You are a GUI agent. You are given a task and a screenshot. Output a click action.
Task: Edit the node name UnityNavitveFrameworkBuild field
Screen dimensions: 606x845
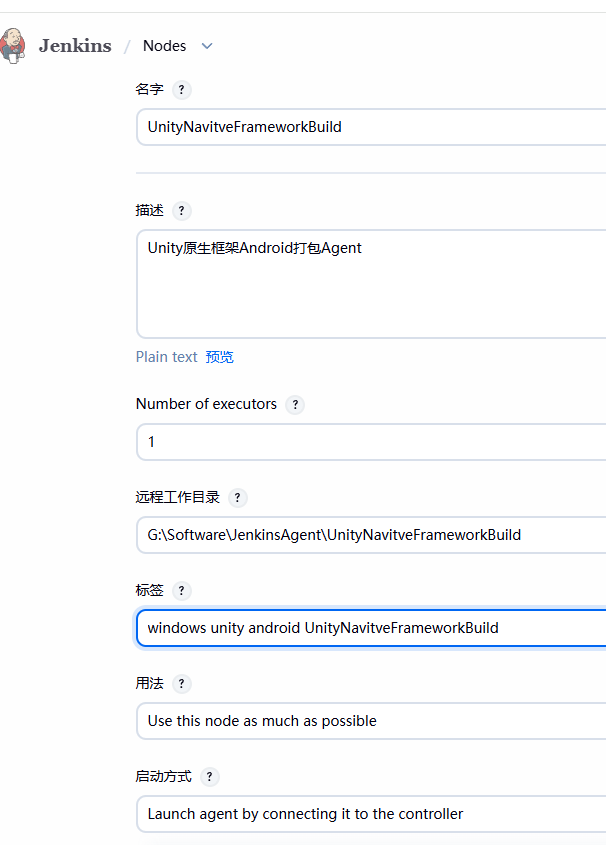[x=371, y=127]
